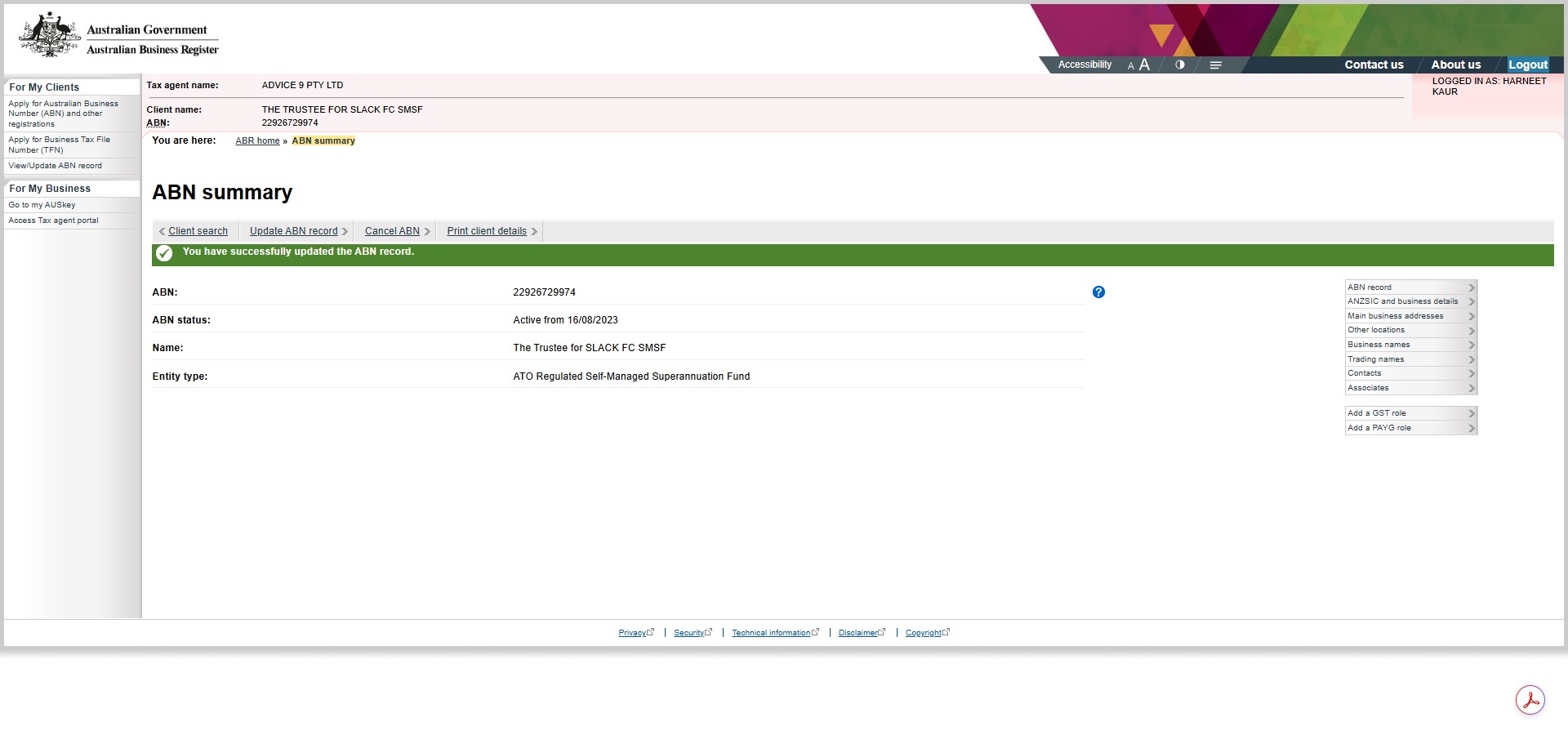This screenshot has height=744, width=1568.
Task: Open View/Update ABN record sidebar link
Action: 55,166
